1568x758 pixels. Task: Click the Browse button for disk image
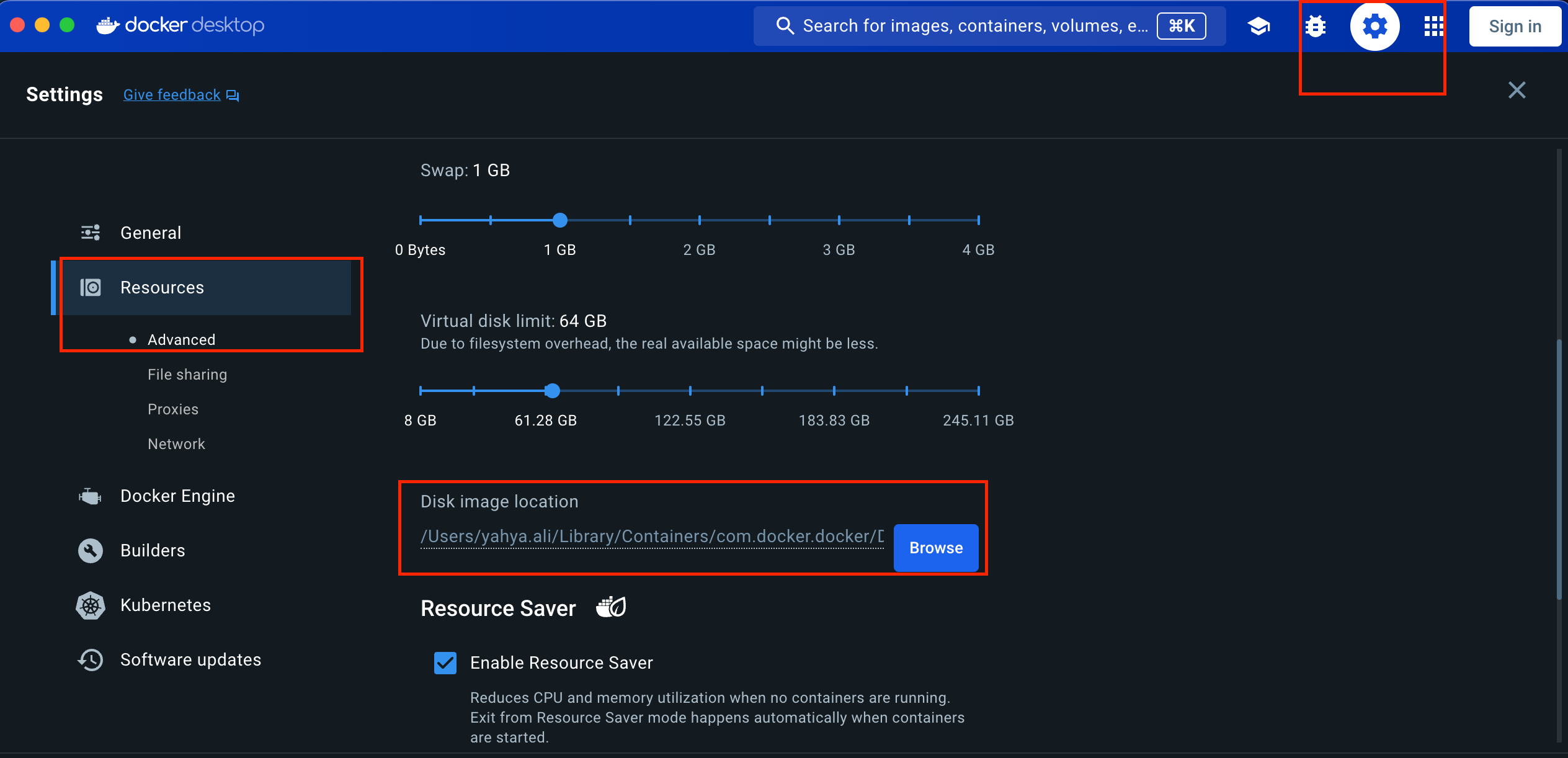coord(935,548)
